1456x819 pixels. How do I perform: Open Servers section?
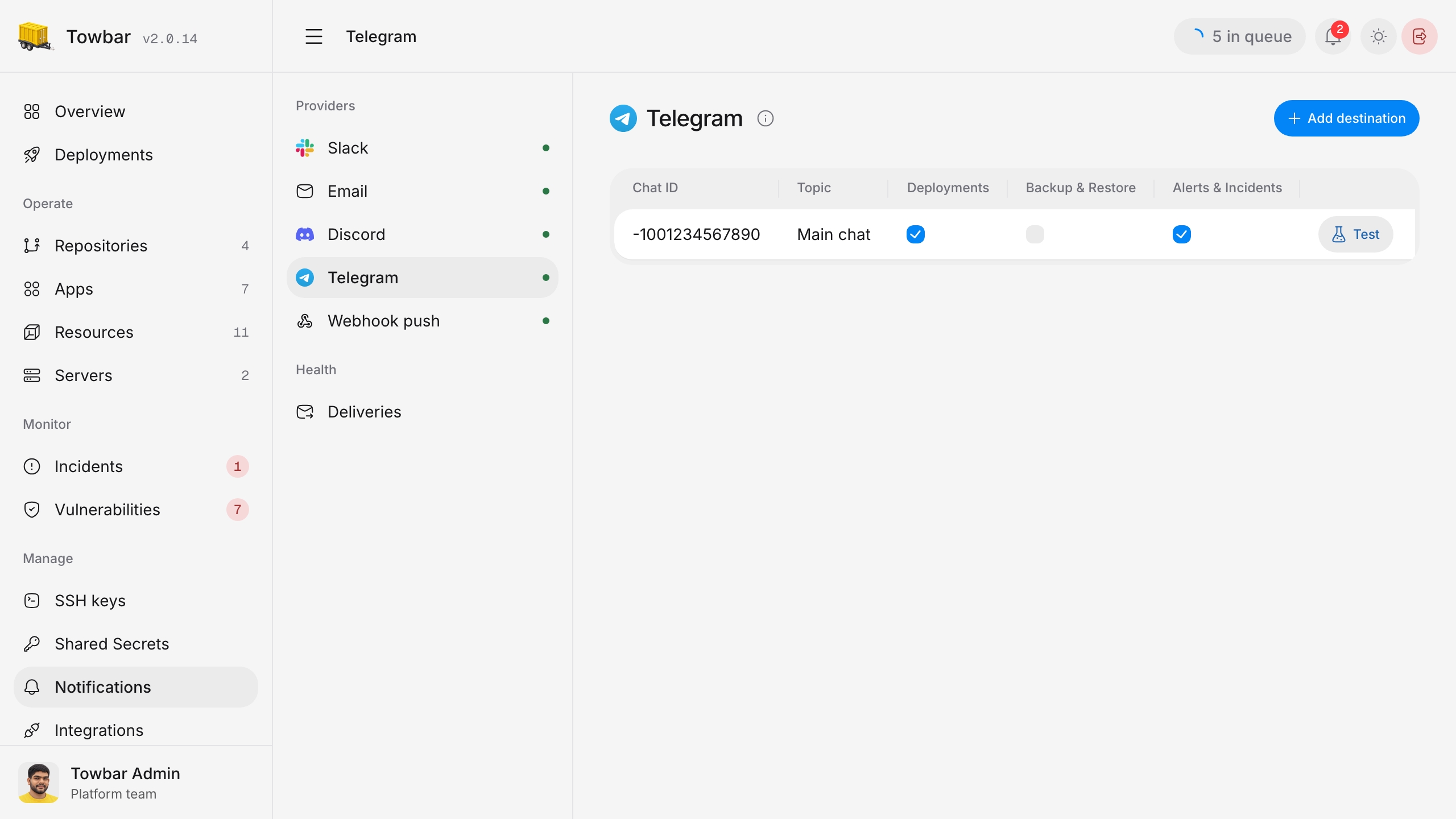136,375
